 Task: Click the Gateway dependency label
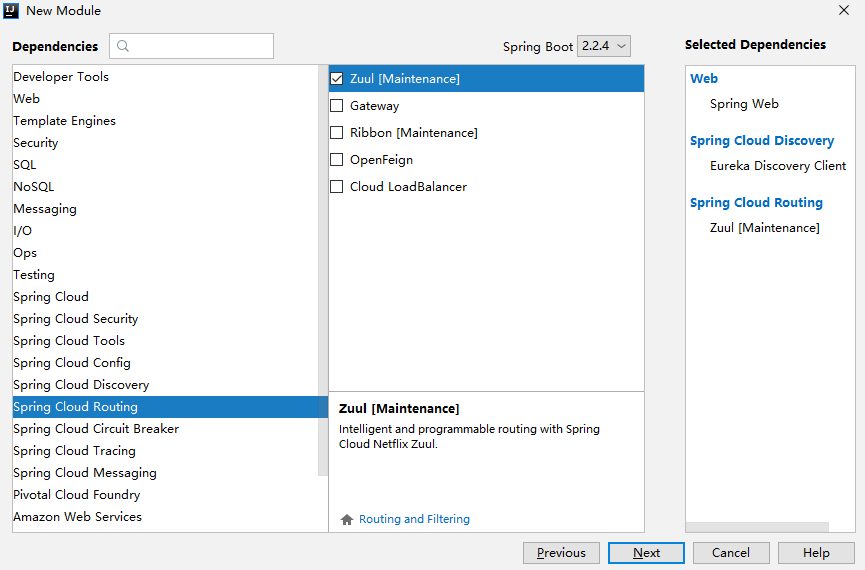[x=375, y=106]
